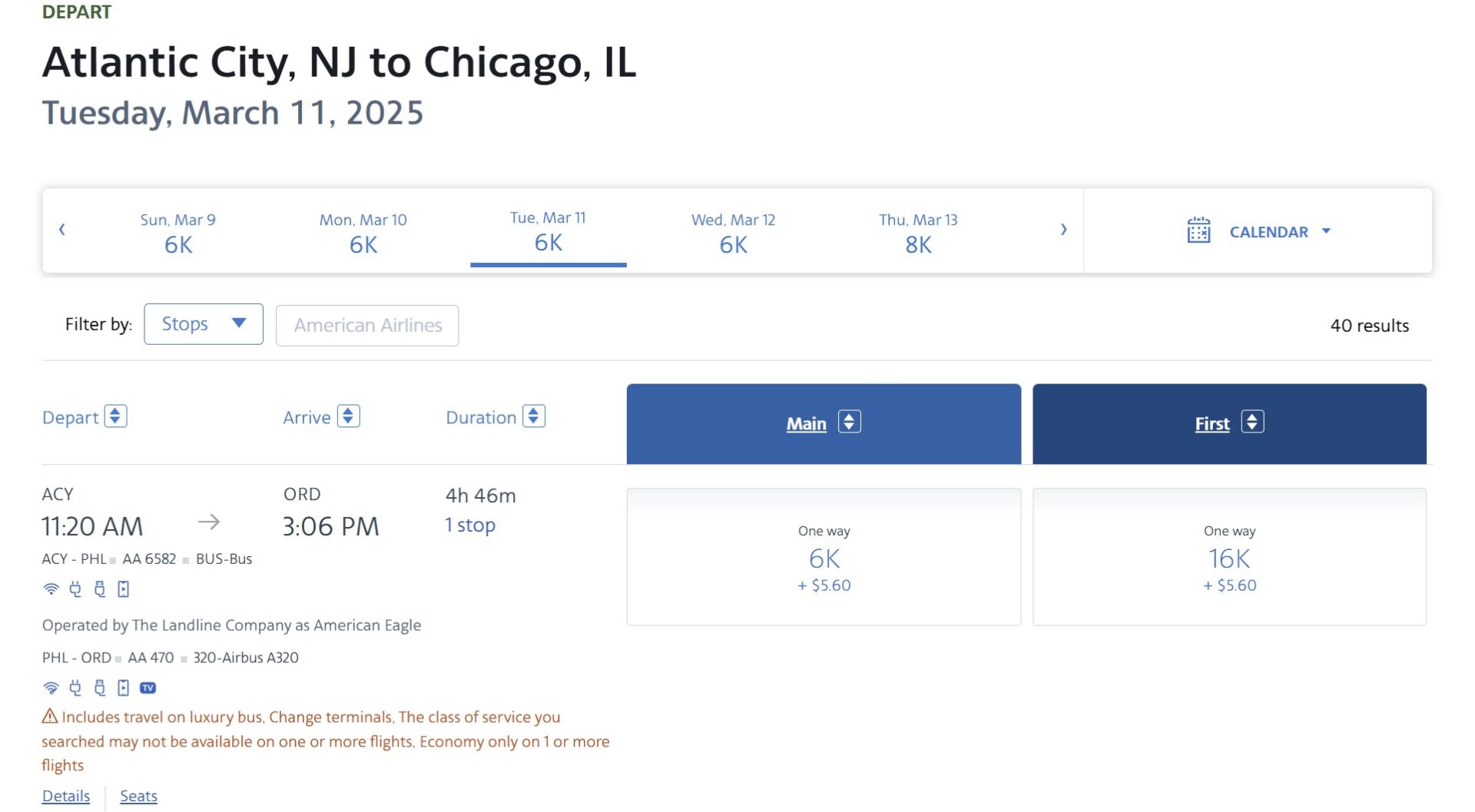Viewport: 1475px width, 812px height.
Task: Click the Live TV icon on the PHL-ORD segment
Action: (x=147, y=688)
